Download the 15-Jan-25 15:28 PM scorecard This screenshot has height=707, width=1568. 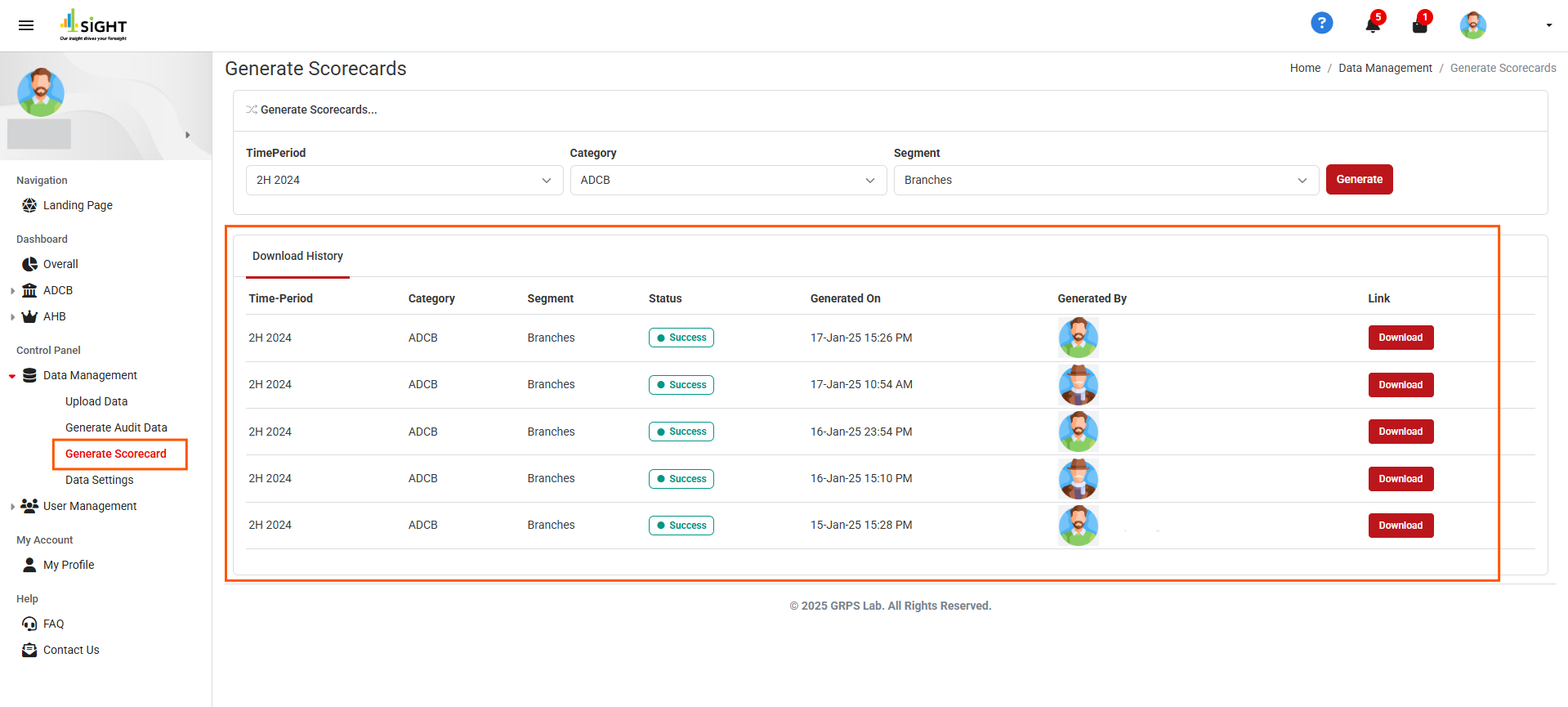[1400, 526]
